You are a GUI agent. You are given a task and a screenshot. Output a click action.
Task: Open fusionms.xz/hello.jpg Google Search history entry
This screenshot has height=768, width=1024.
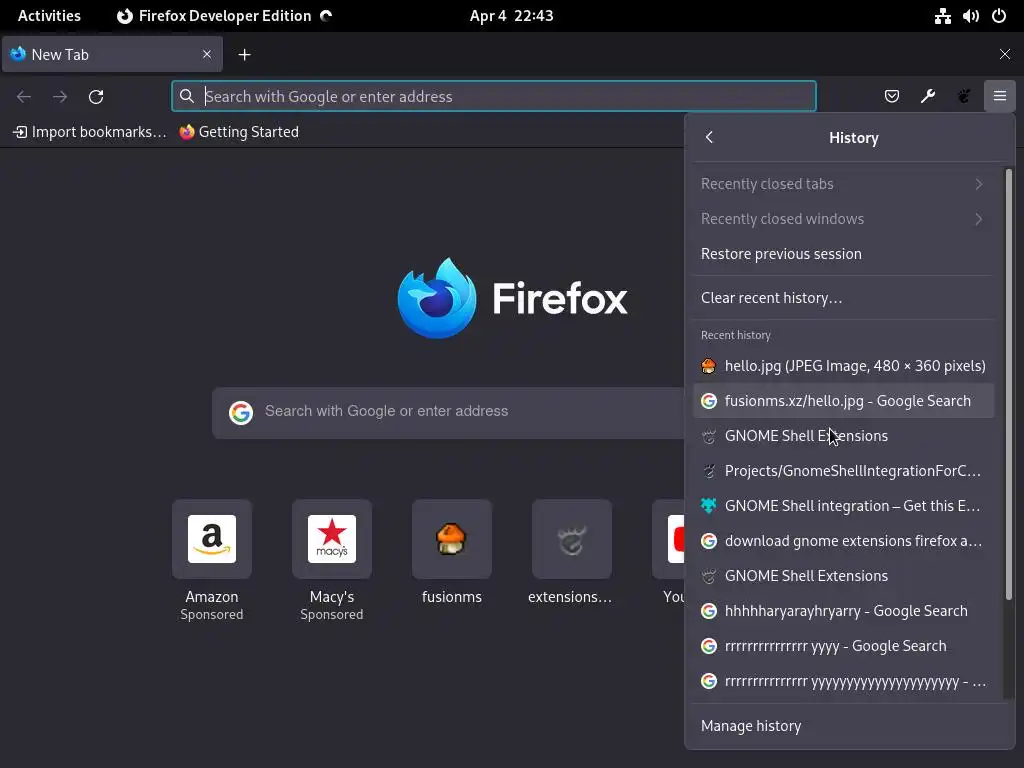click(843, 401)
